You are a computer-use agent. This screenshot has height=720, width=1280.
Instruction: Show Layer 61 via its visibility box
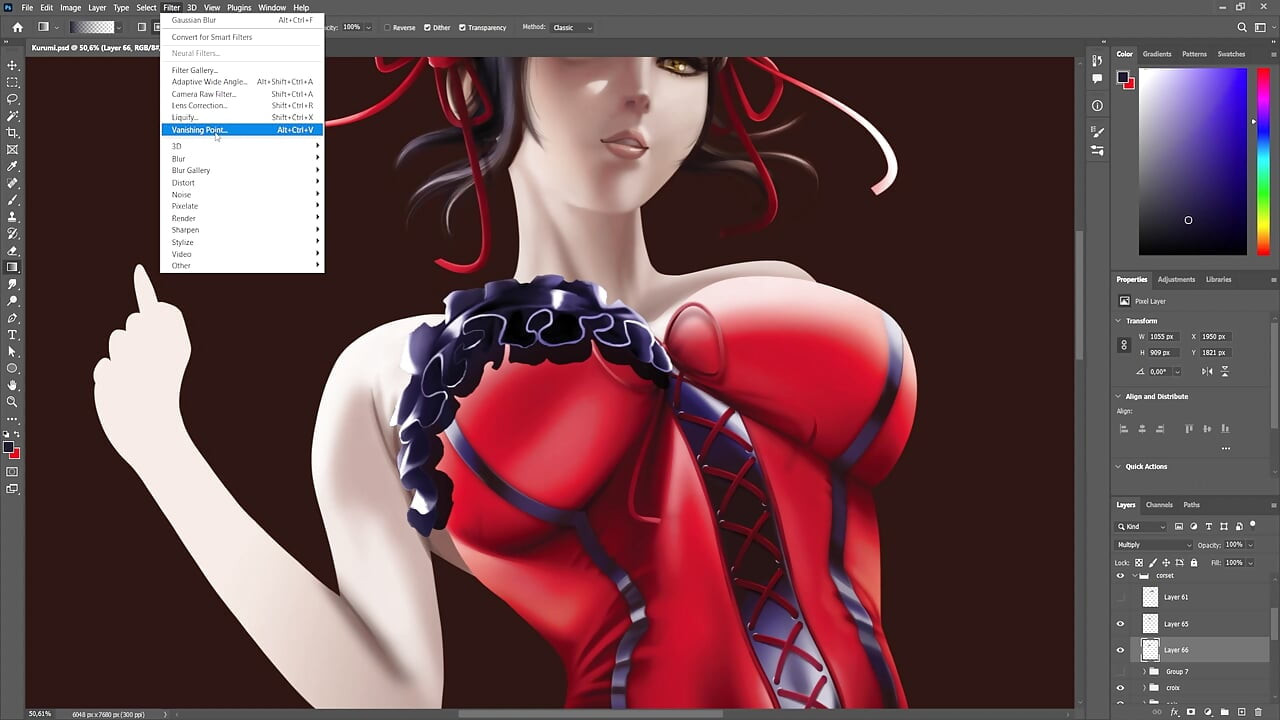point(1120,597)
